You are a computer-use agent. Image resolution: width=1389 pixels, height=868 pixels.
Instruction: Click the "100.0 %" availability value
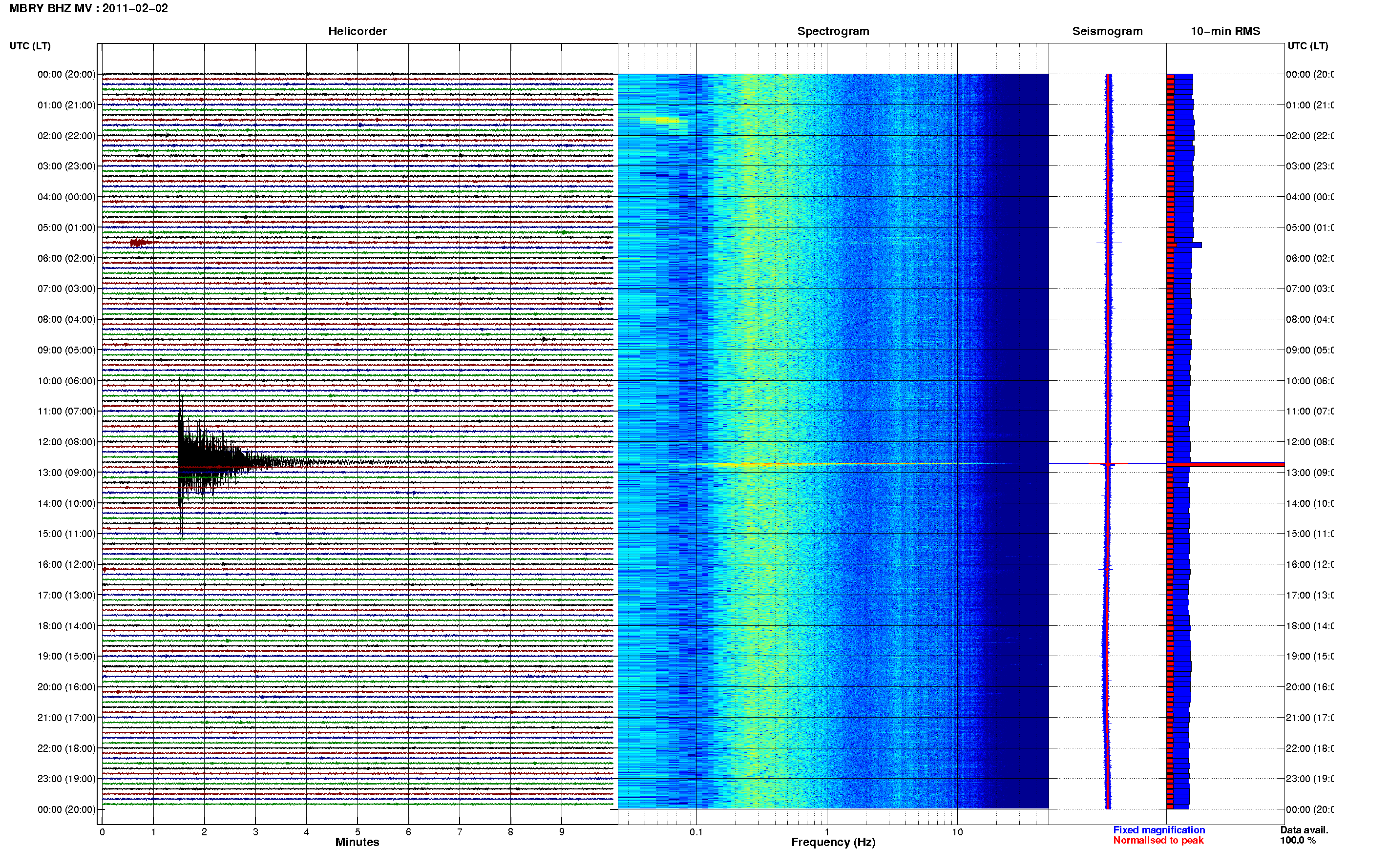click(1298, 840)
